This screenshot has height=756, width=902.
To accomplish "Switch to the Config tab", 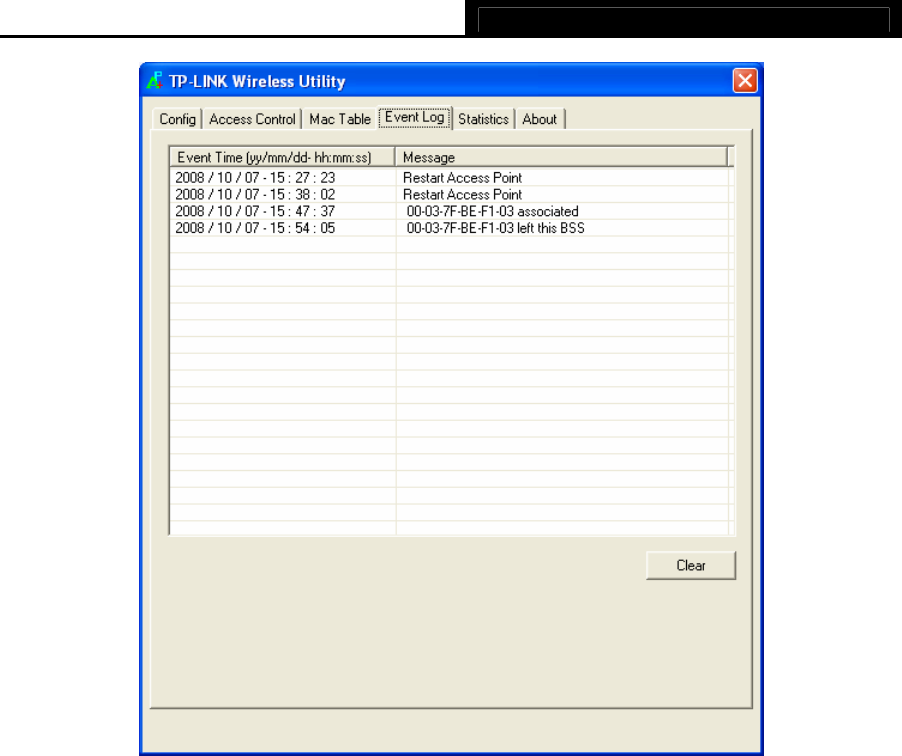I will point(177,119).
